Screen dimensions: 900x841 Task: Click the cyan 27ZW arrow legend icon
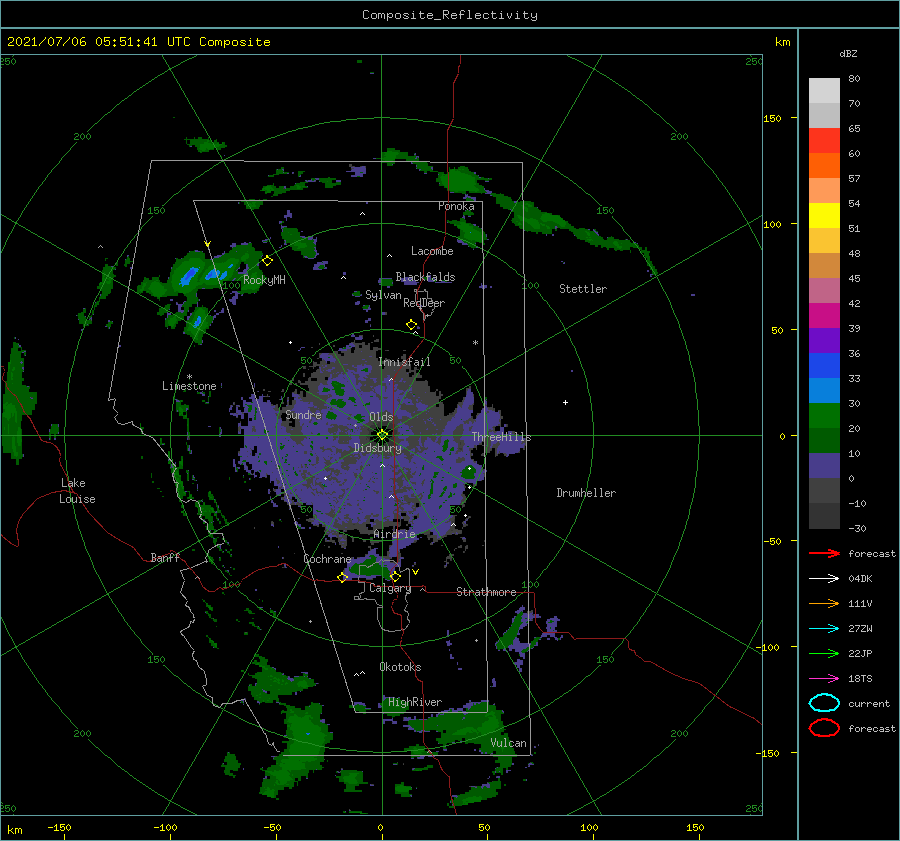coord(824,628)
